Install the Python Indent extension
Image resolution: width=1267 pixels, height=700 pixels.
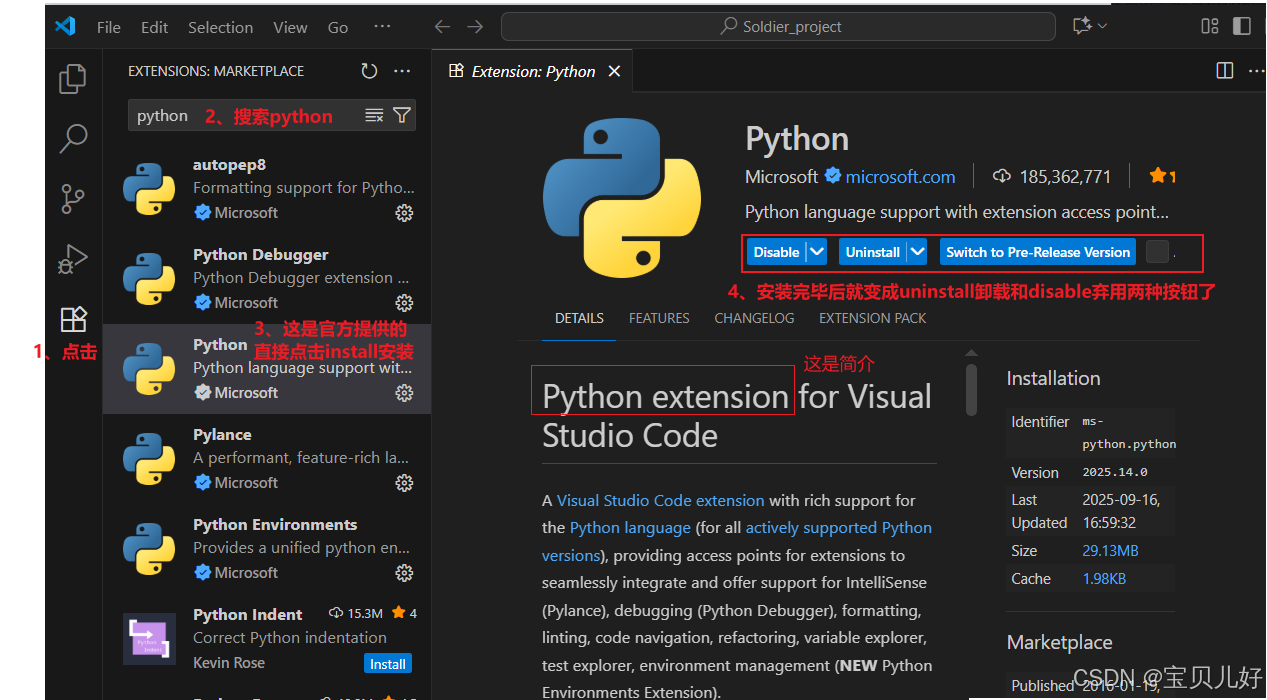pyautogui.click(x=388, y=664)
